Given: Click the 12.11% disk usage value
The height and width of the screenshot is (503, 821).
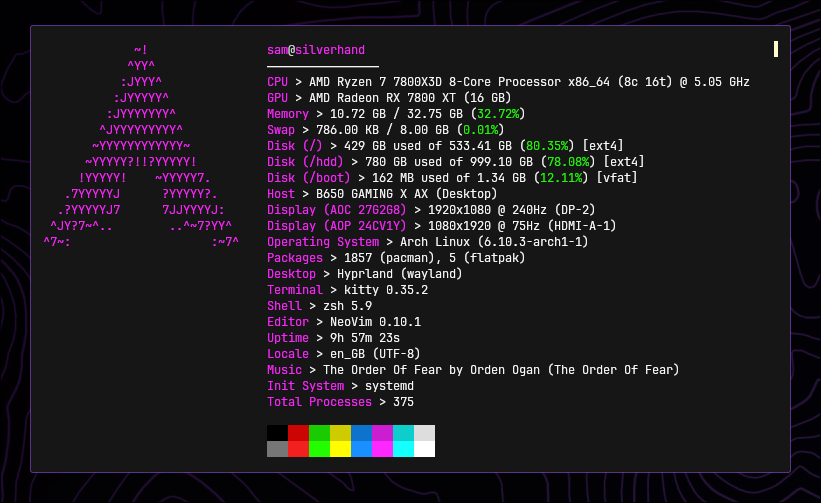Looking at the screenshot, I should (561, 178).
